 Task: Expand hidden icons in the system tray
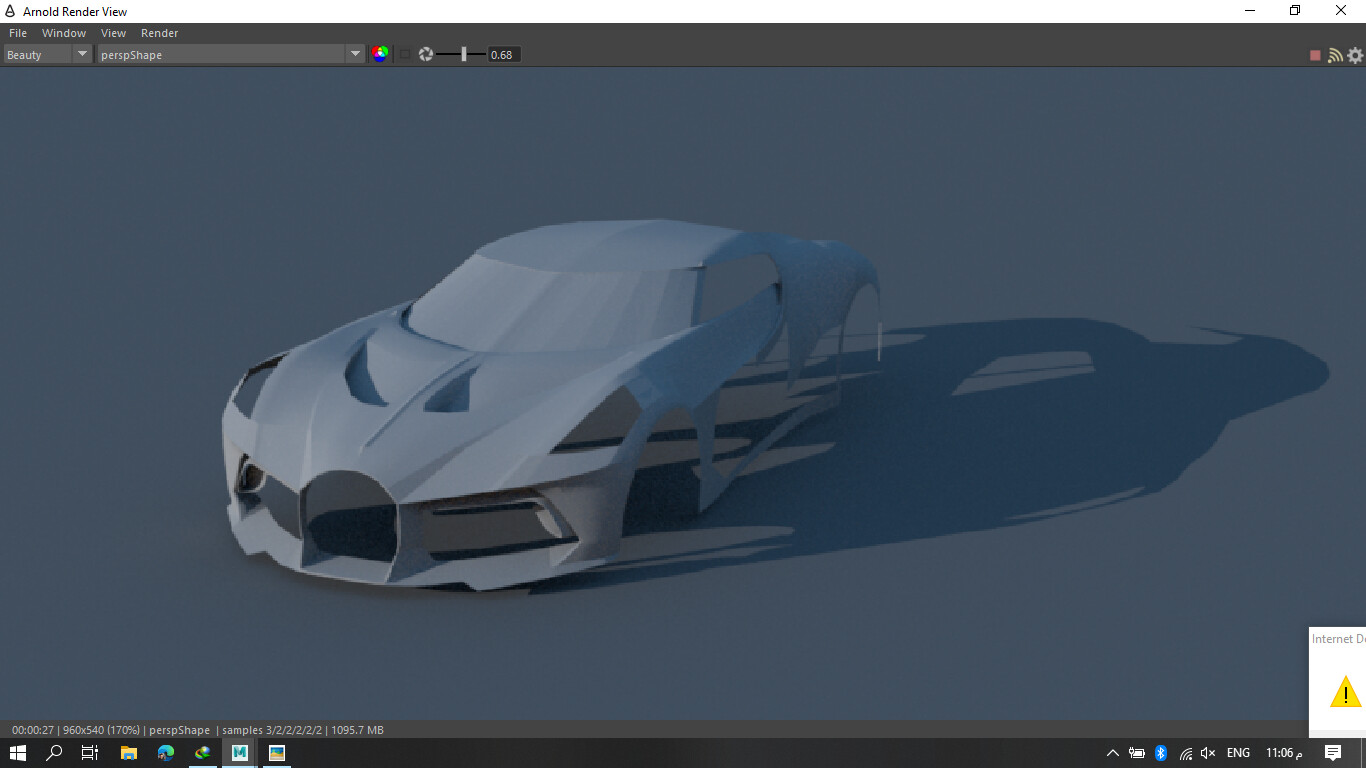click(x=1112, y=753)
